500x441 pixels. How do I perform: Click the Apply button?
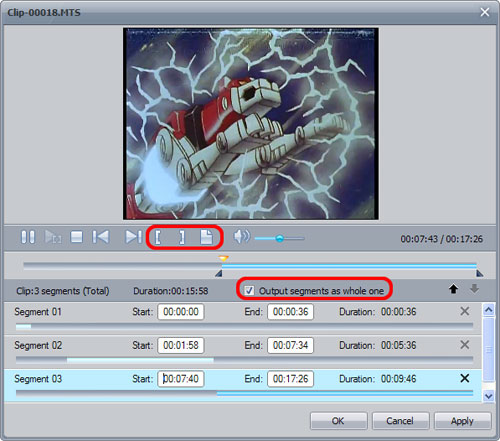coord(462,421)
